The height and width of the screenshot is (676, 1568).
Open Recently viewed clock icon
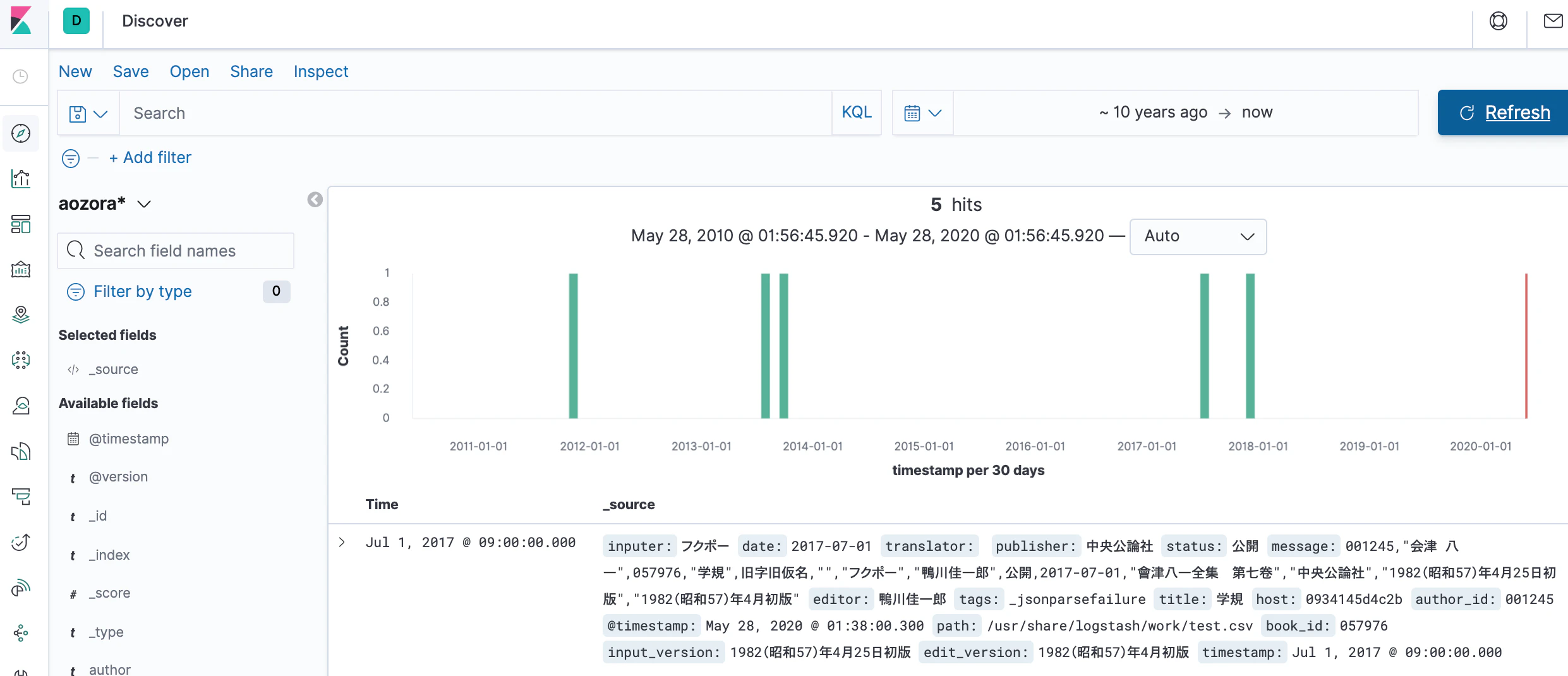[x=21, y=76]
